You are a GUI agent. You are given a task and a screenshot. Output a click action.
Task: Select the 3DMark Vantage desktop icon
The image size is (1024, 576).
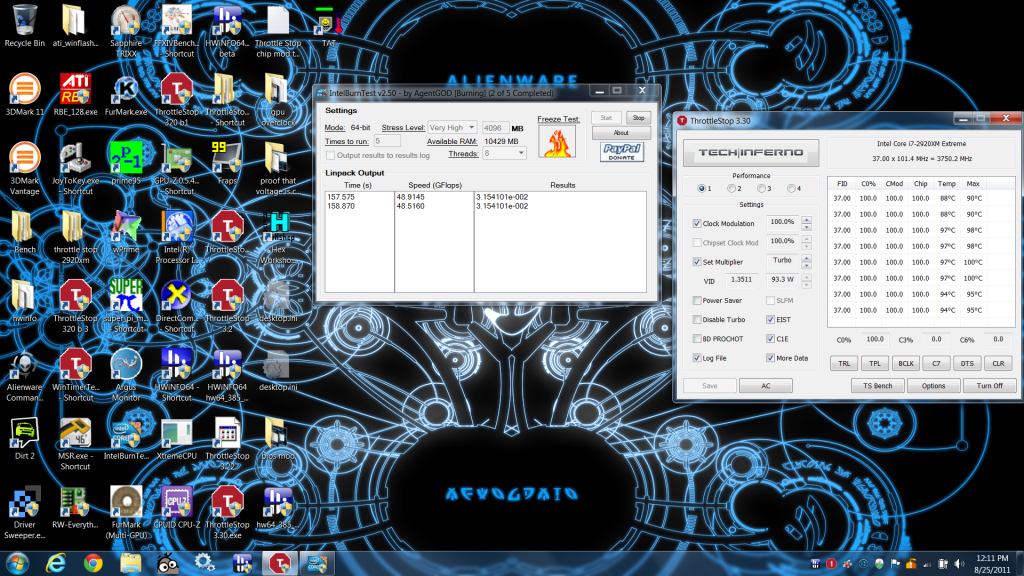(x=24, y=168)
